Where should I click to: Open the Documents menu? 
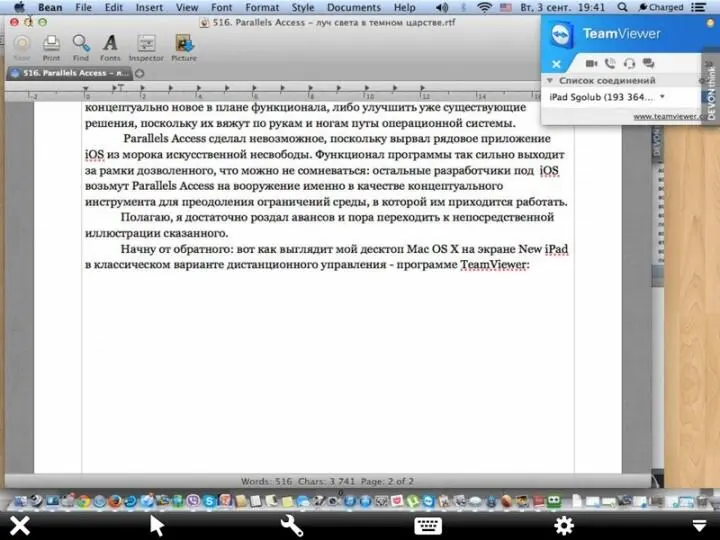(x=354, y=7)
